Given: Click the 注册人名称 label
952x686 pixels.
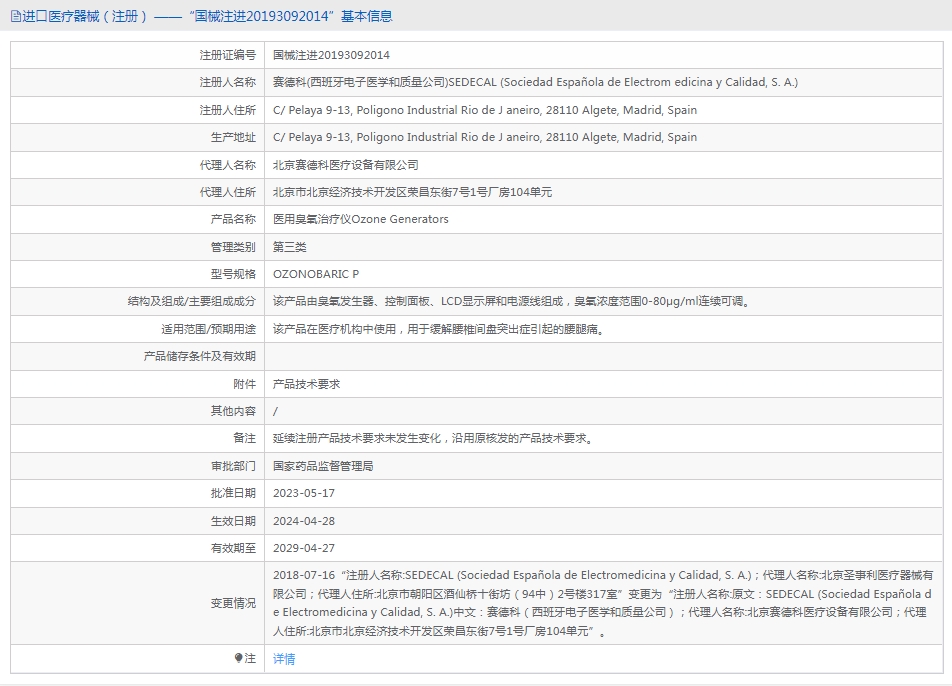Looking at the screenshot, I should coord(228,83).
